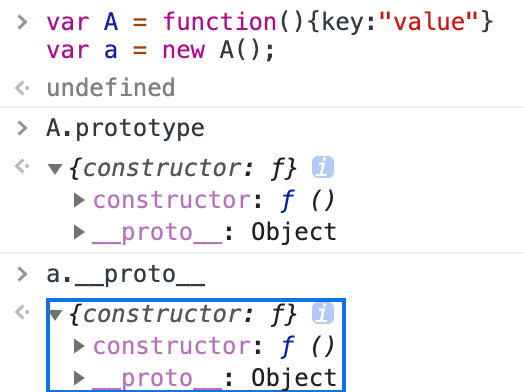Expand __proto__ Object under A.prototype result
This screenshot has width=524, height=392.
tap(79, 232)
